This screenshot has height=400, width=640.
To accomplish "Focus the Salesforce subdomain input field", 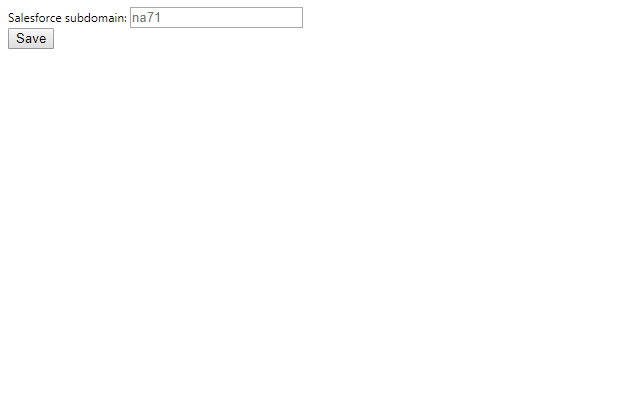I will coord(216,18).
